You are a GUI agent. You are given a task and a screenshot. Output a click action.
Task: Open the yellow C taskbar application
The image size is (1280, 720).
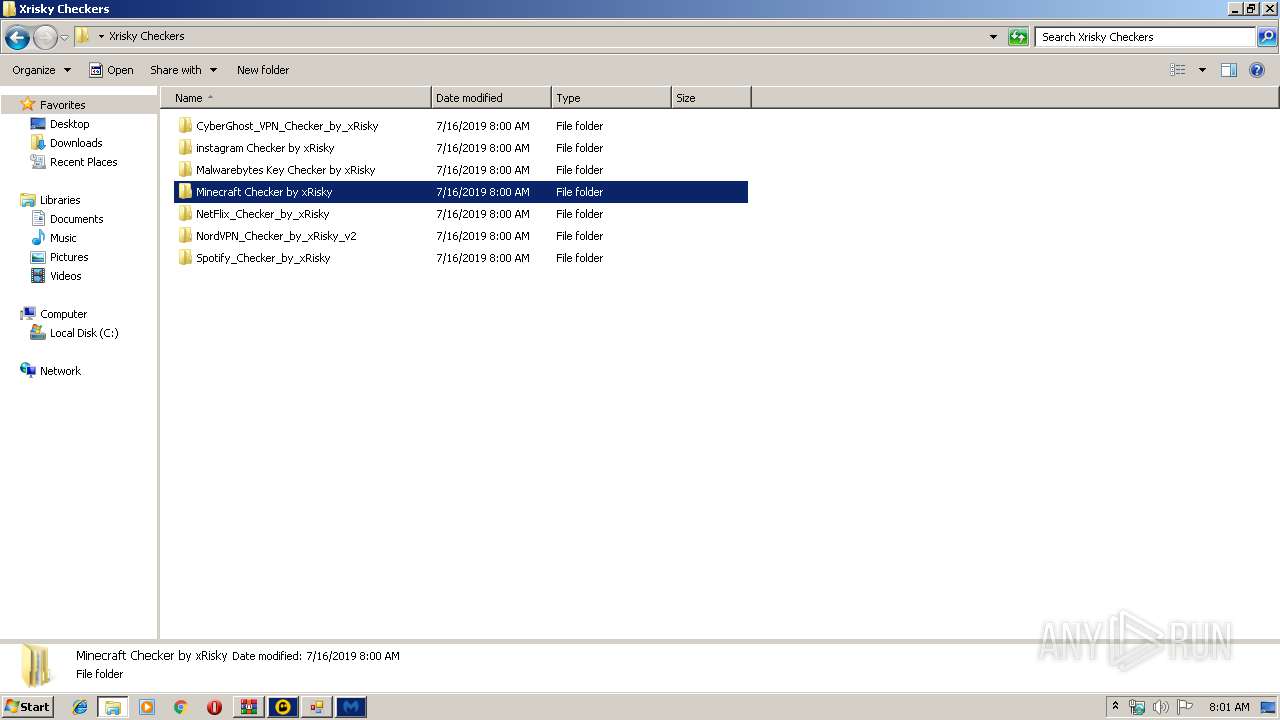pyautogui.click(x=283, y=707)
